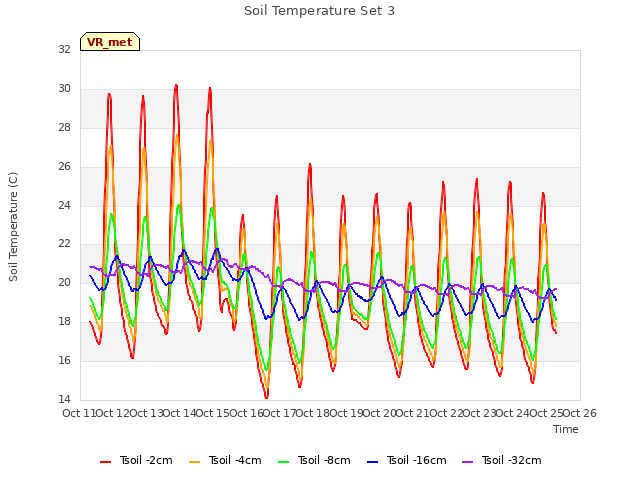Select the Tsoil -4cm legend label
Screen dimensions: 640x480
(235, 460)
